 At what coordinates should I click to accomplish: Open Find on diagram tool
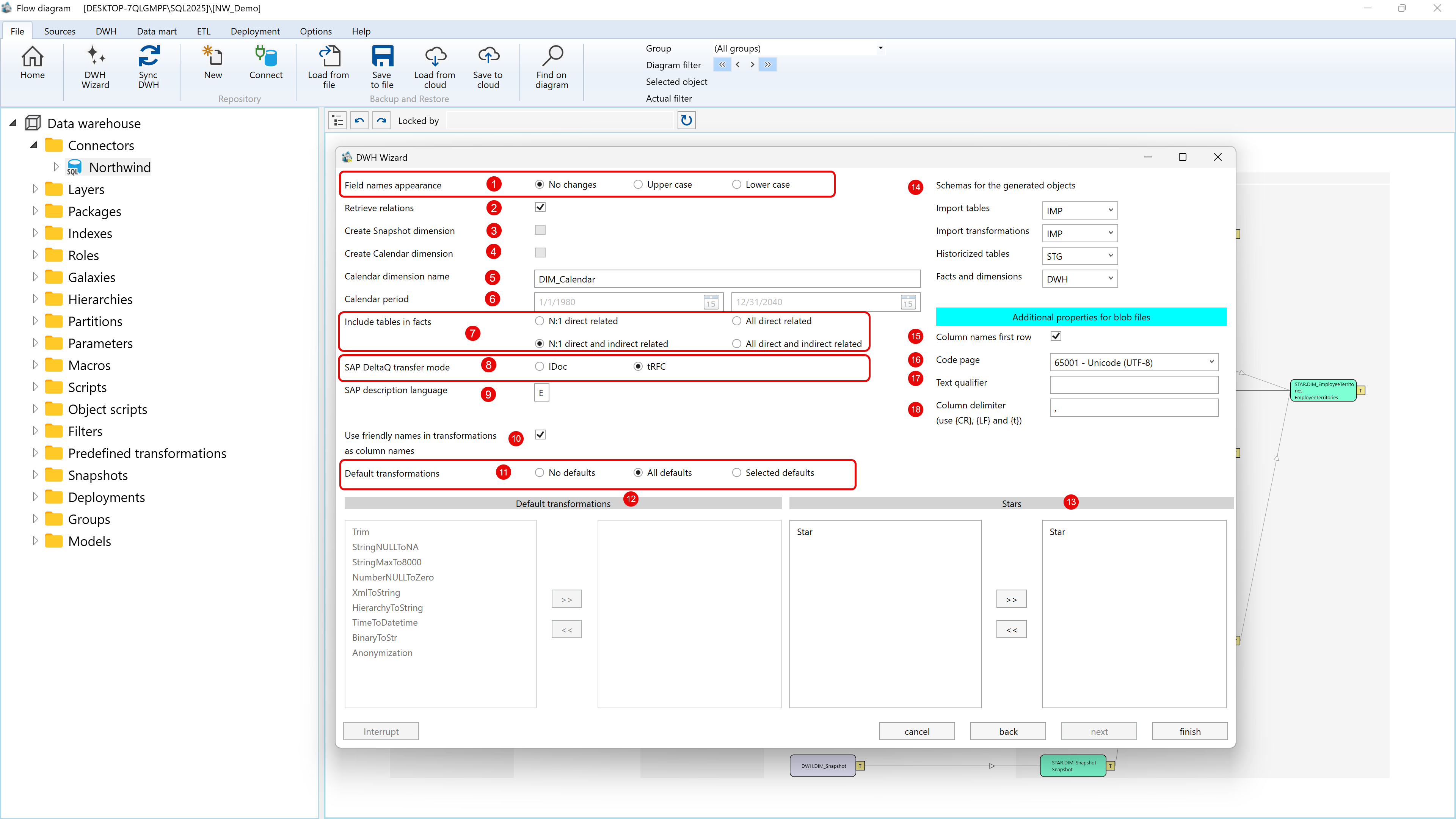point(552,67)
